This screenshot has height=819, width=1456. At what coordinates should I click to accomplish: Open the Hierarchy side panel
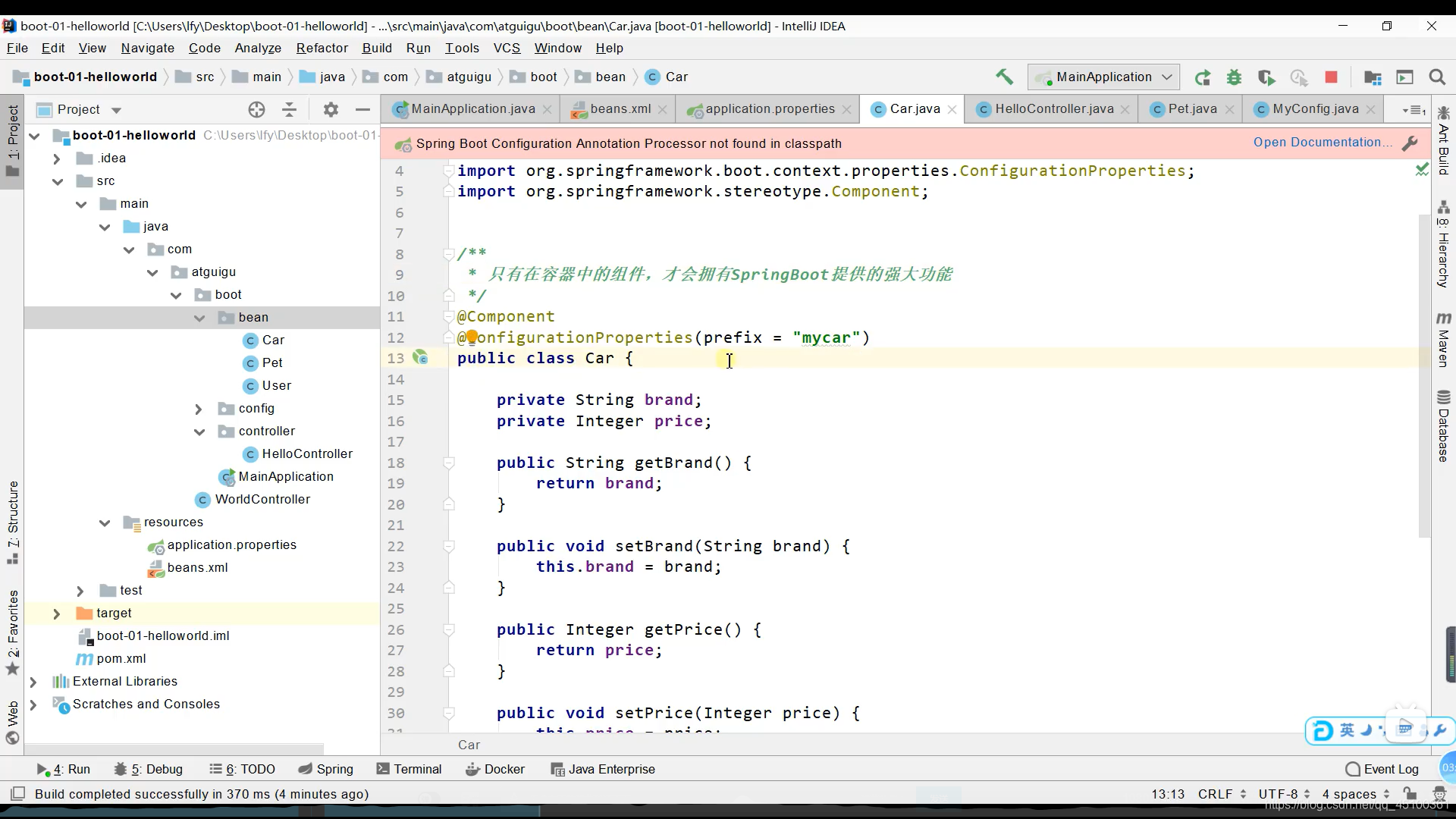[x=1443, y=244]
